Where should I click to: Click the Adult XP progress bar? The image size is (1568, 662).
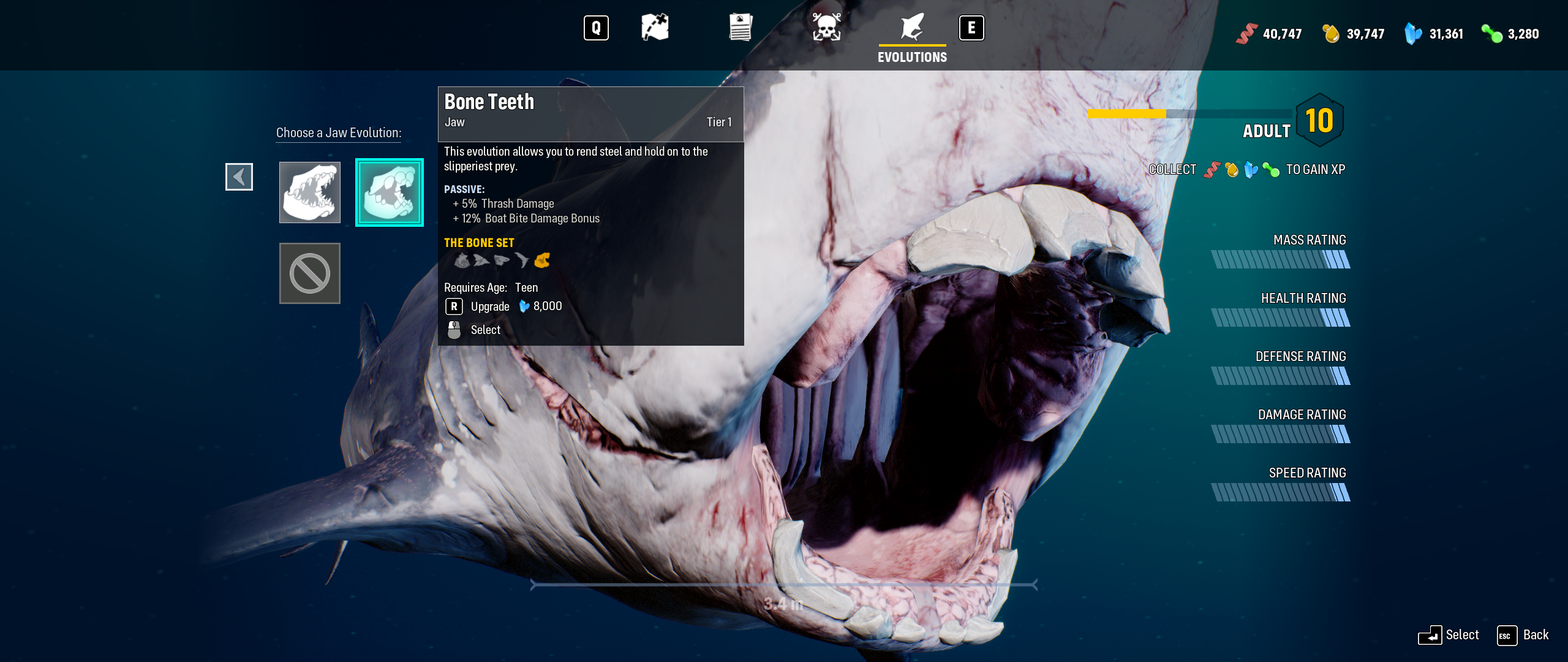pyautogui.click(x=1190, y=113)
